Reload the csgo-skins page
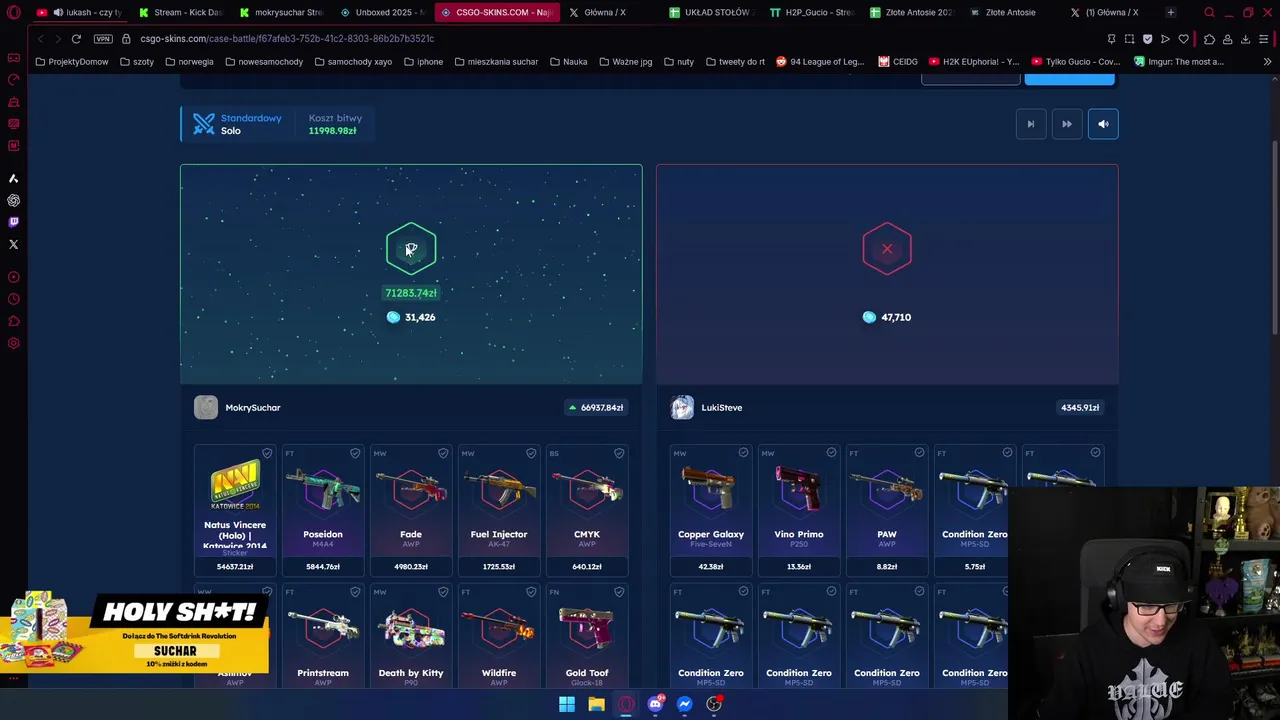Screen dimensions: 1280x720 (76, 38)
